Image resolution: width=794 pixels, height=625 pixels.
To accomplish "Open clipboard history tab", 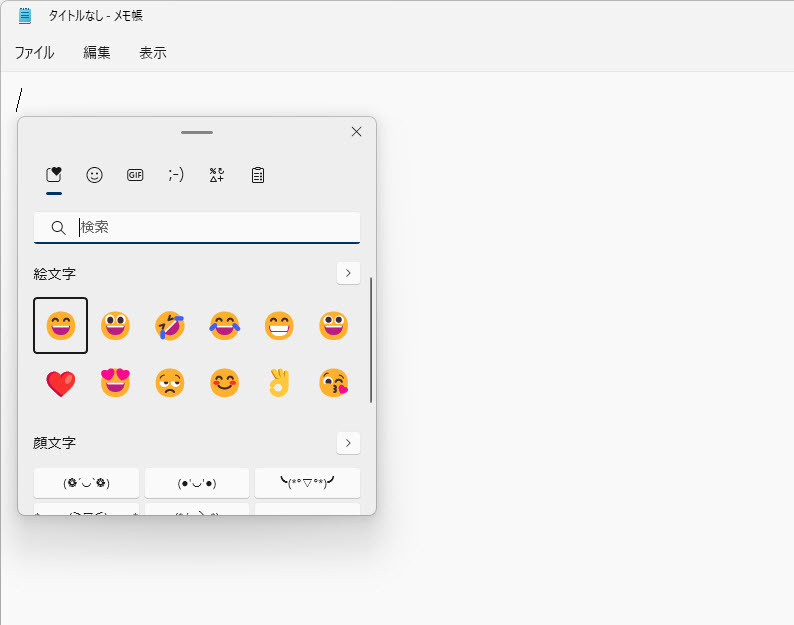I will 258,175.
